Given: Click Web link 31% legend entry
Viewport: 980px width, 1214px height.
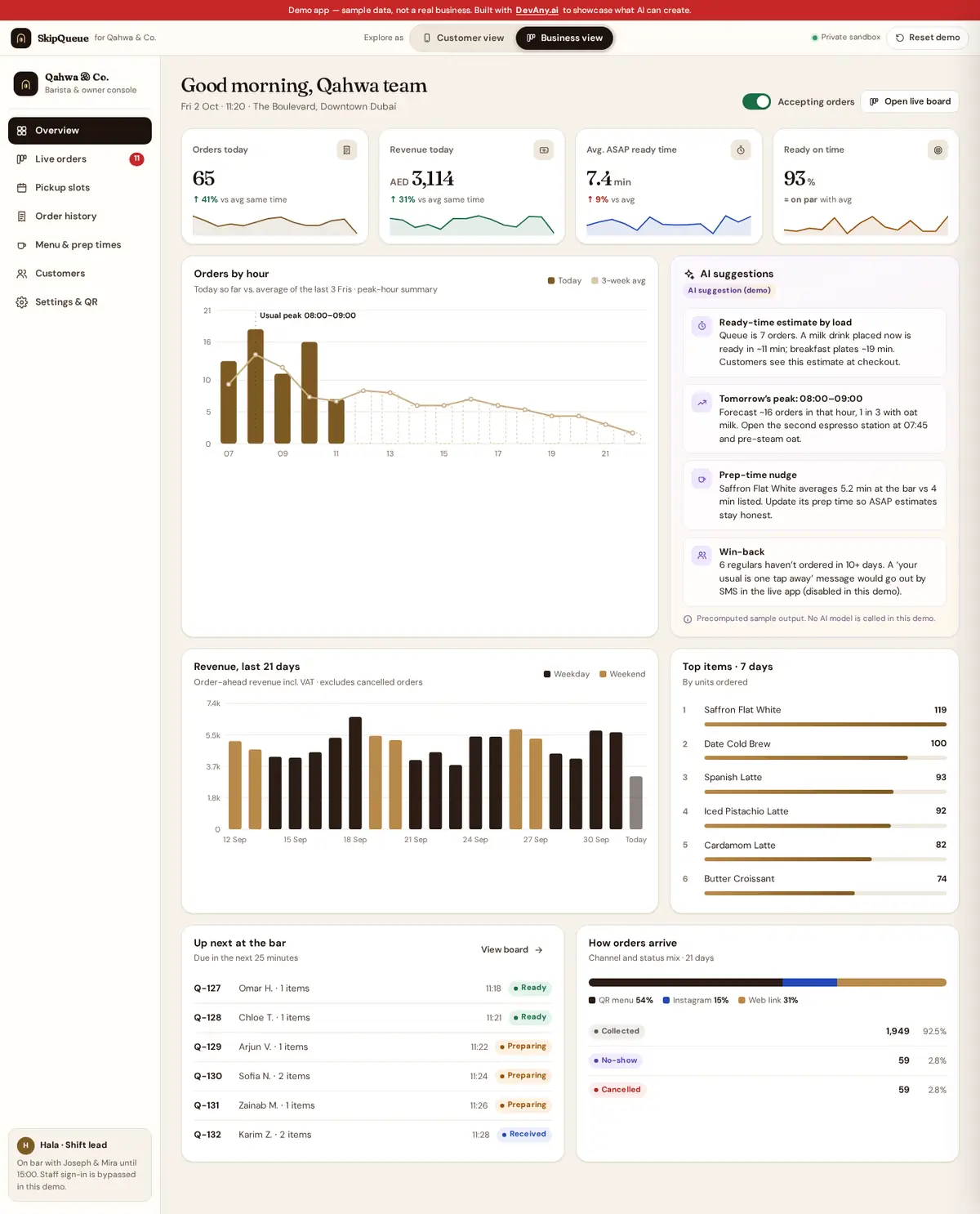Looking at the screenshot, I should pos(768,1001).
